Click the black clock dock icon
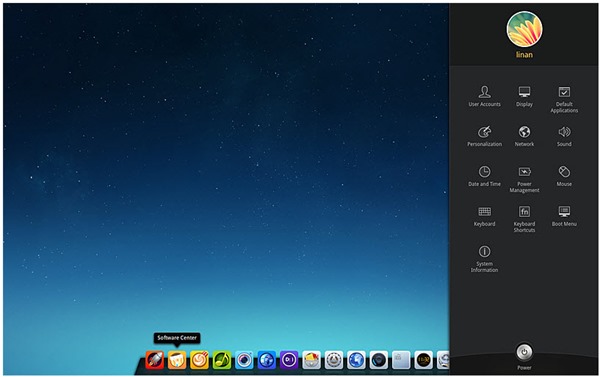The width and height of the screenshot is (600, 377). pyautogui.click(x=424, y=360)
